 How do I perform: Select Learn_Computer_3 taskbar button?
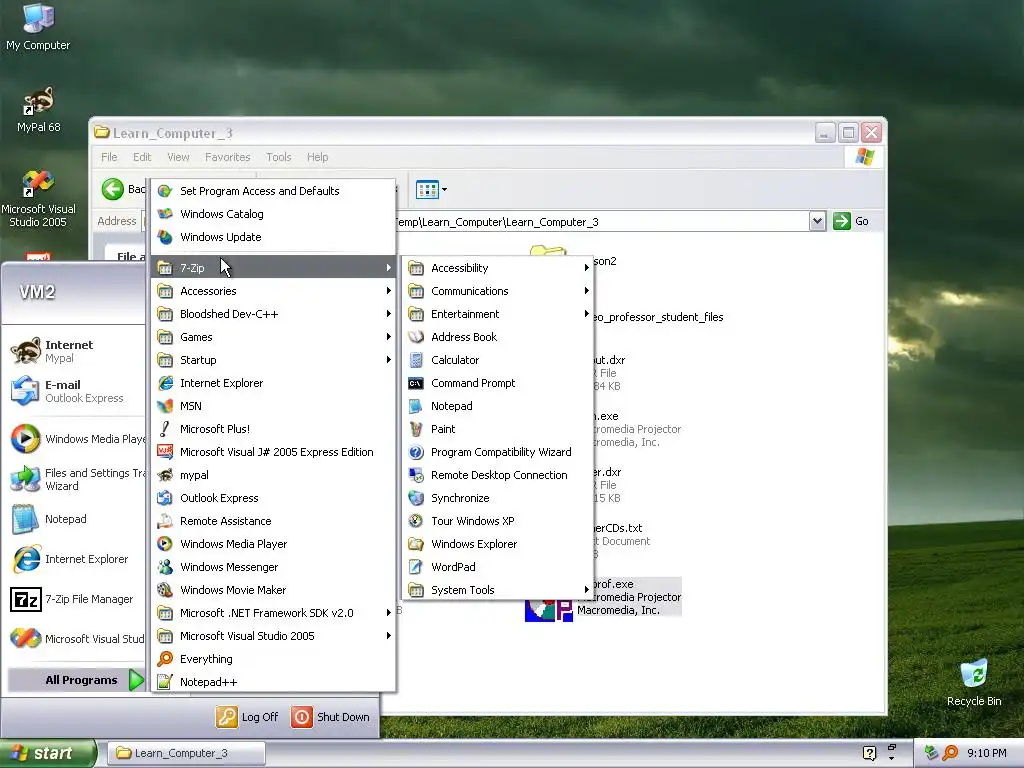(x=186, y=753)
